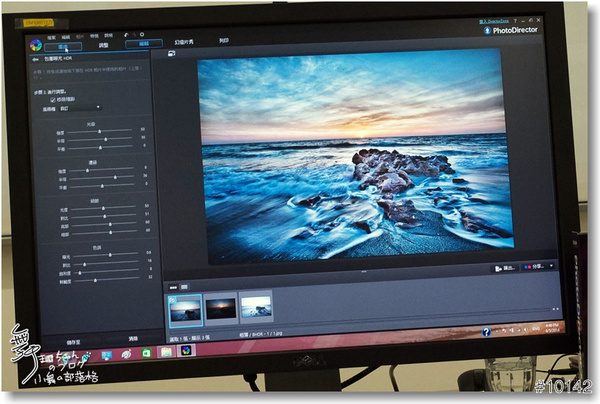600x404 pixels.
Task: Expand the Share button dropdown arrow
Action: (551, 266)
